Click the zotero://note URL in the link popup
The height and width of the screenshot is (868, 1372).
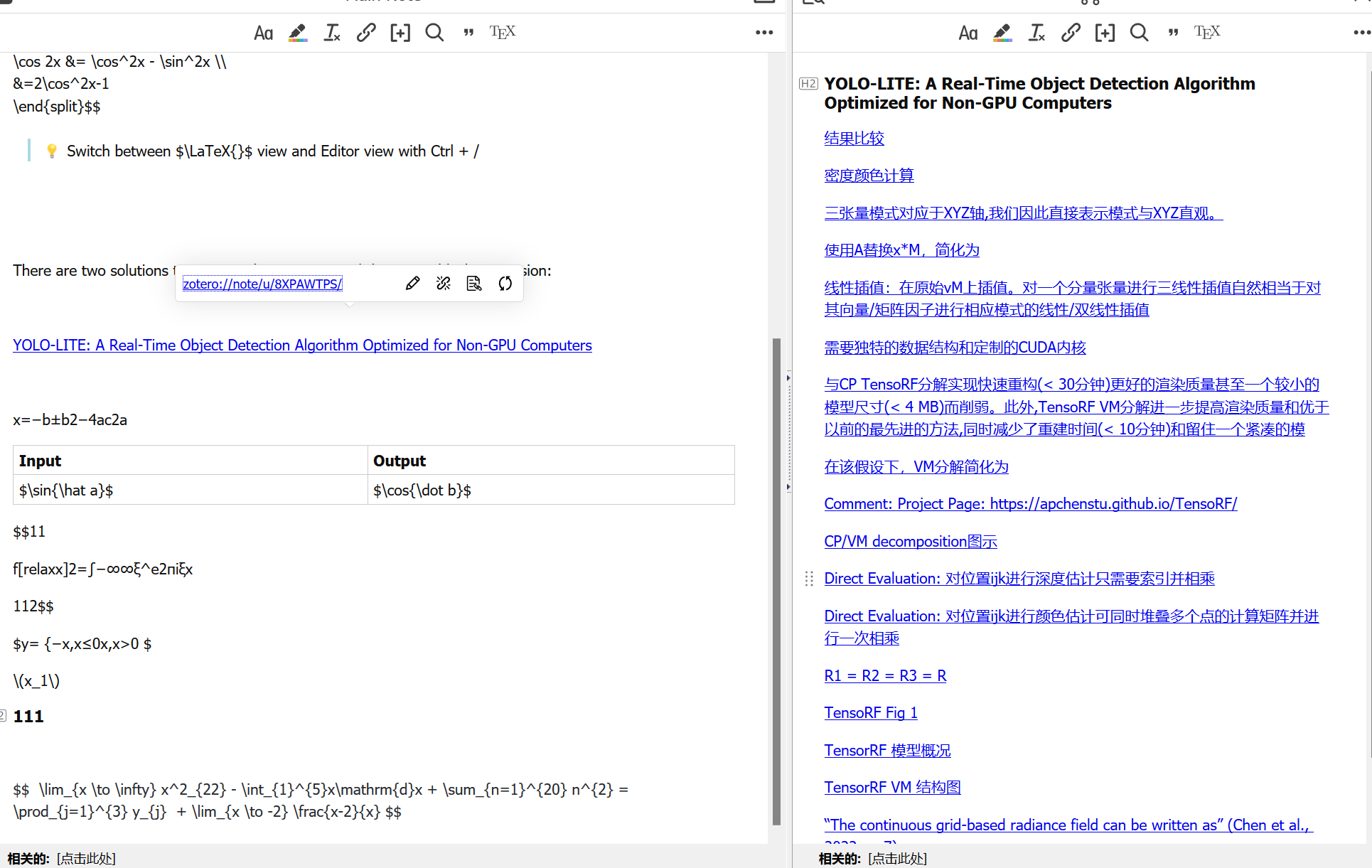[x=262, y=284]
